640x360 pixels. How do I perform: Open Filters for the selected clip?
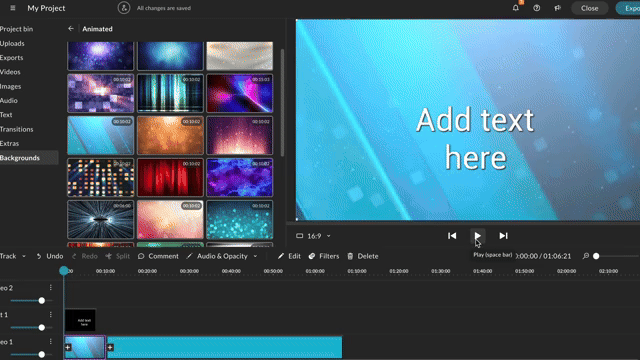coord(324,256)
